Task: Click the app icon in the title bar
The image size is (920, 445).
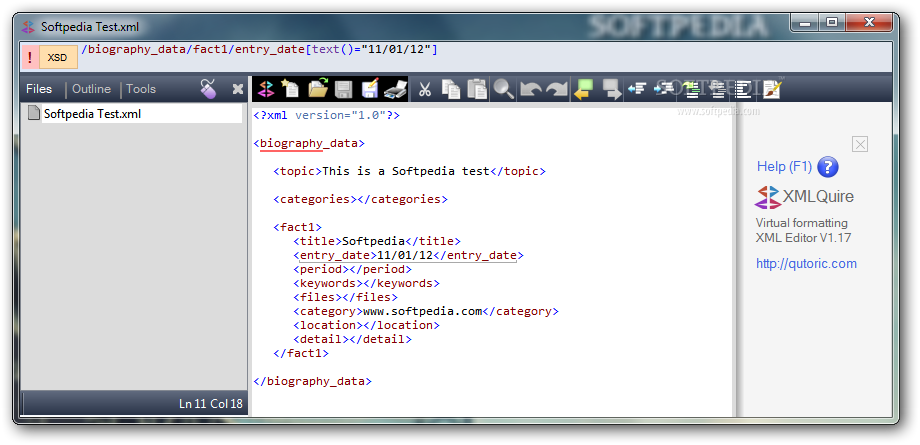Action: coord(29,27)
